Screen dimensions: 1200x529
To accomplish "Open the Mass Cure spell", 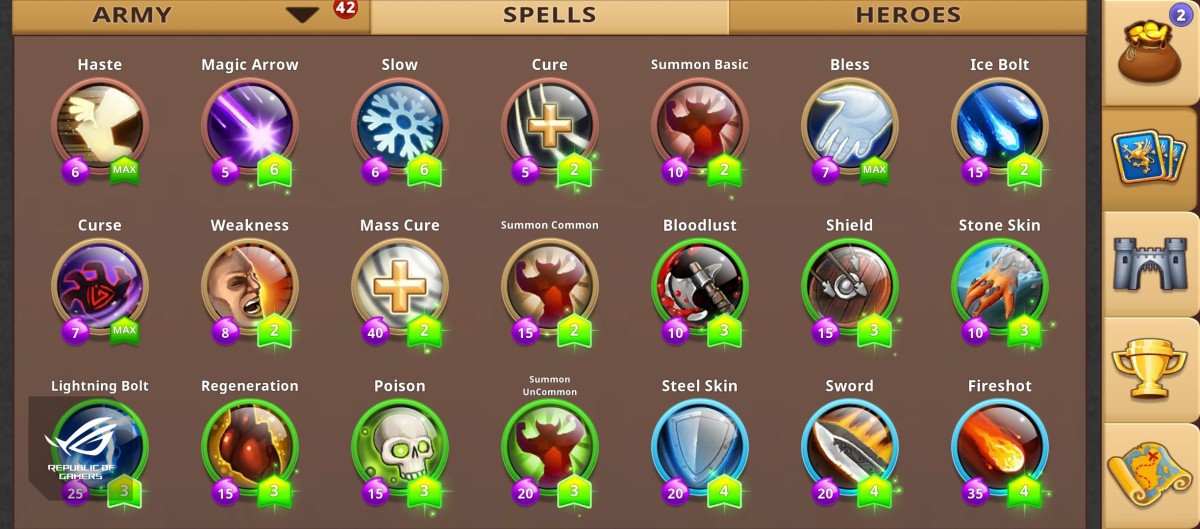I will coord(400,287).
